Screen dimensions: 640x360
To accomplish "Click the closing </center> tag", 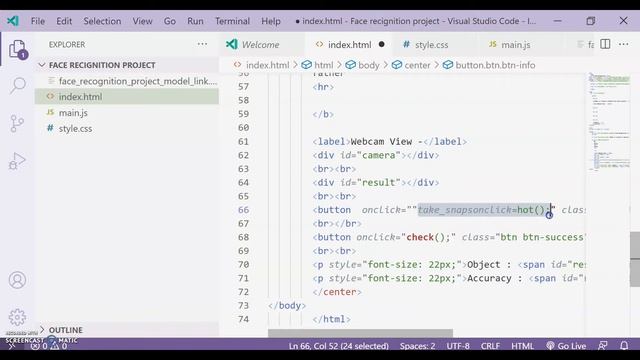I will click(x=337, y=292).
